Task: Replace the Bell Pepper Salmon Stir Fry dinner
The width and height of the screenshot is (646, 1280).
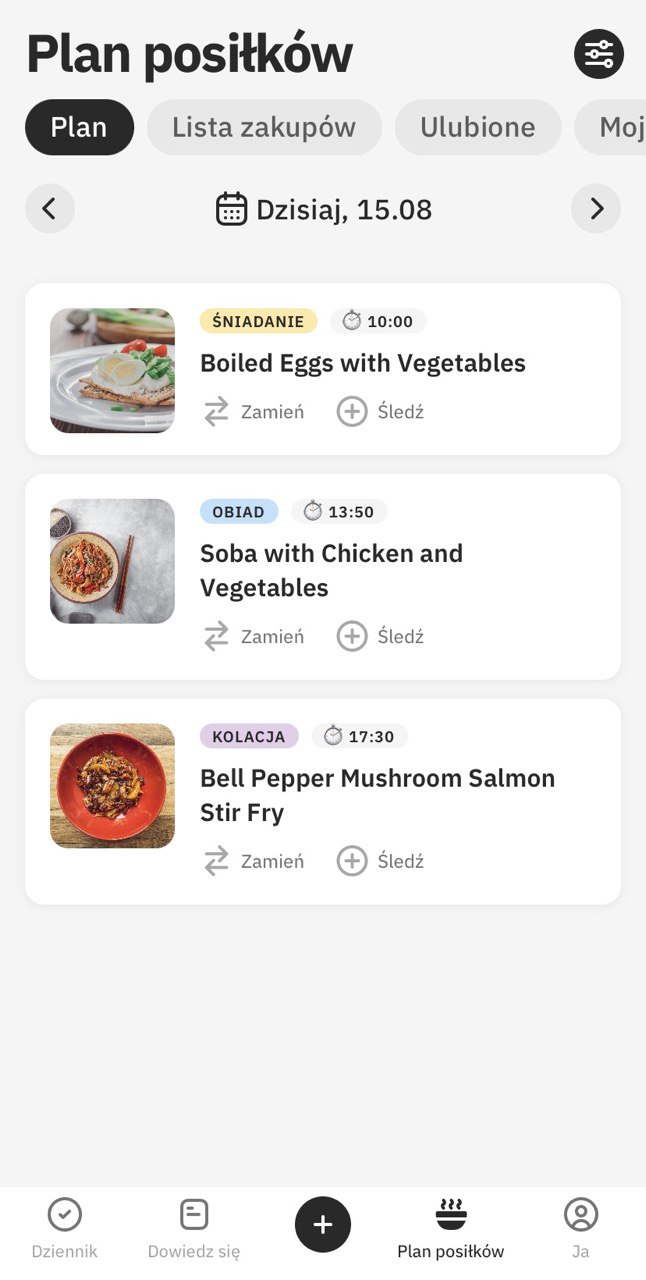Action: (254, 861)
